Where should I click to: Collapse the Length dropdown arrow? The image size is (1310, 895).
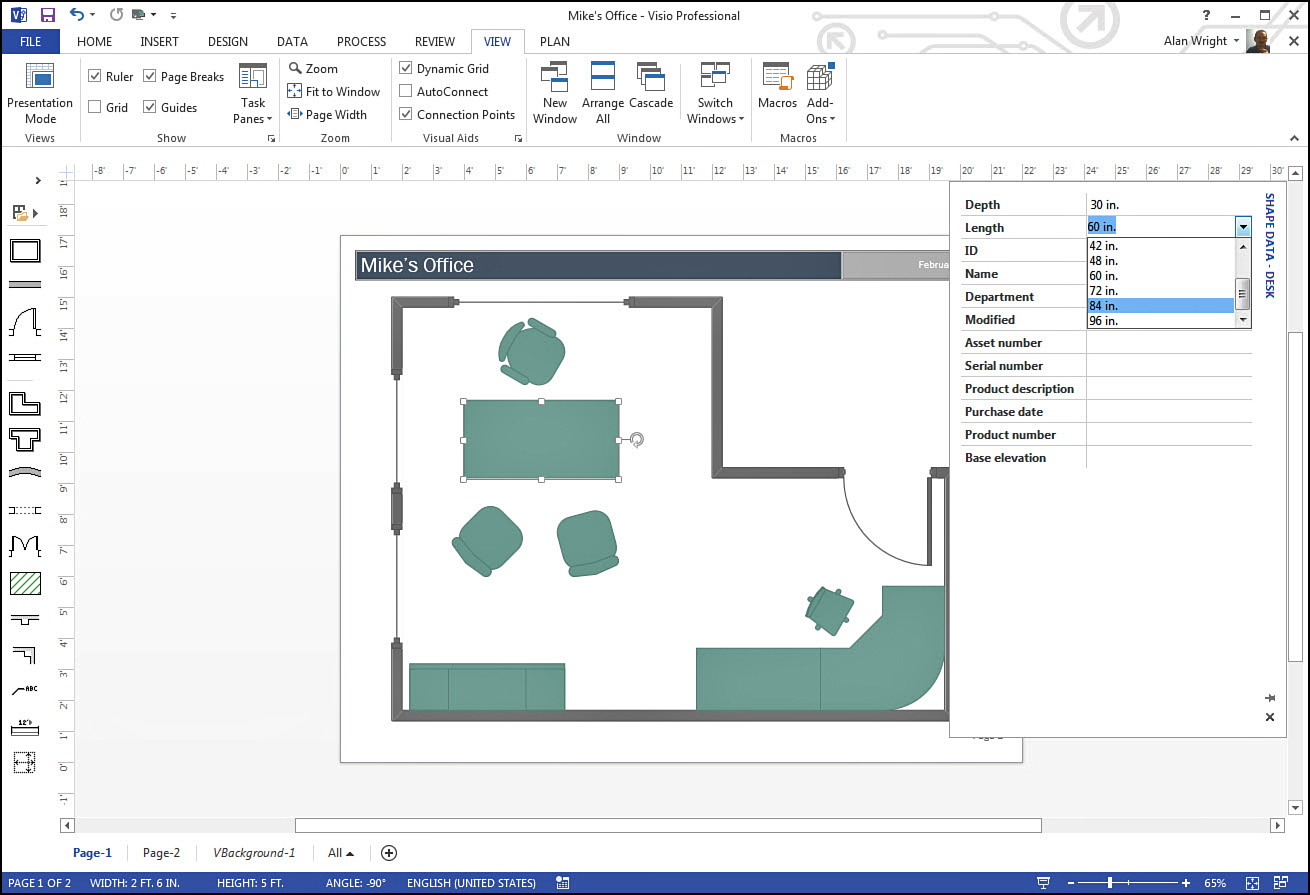tap(1243, 228)
